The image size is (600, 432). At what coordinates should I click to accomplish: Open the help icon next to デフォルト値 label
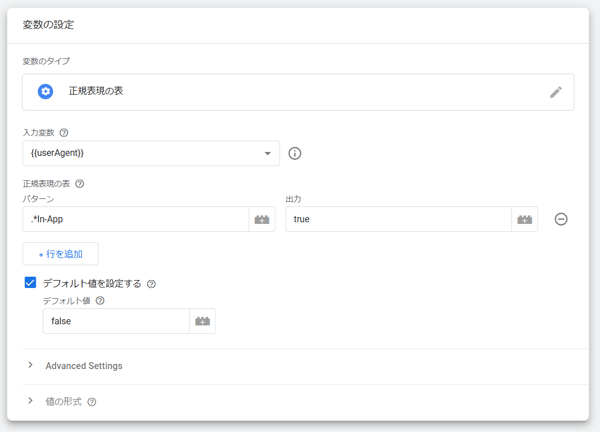(100, 301)
